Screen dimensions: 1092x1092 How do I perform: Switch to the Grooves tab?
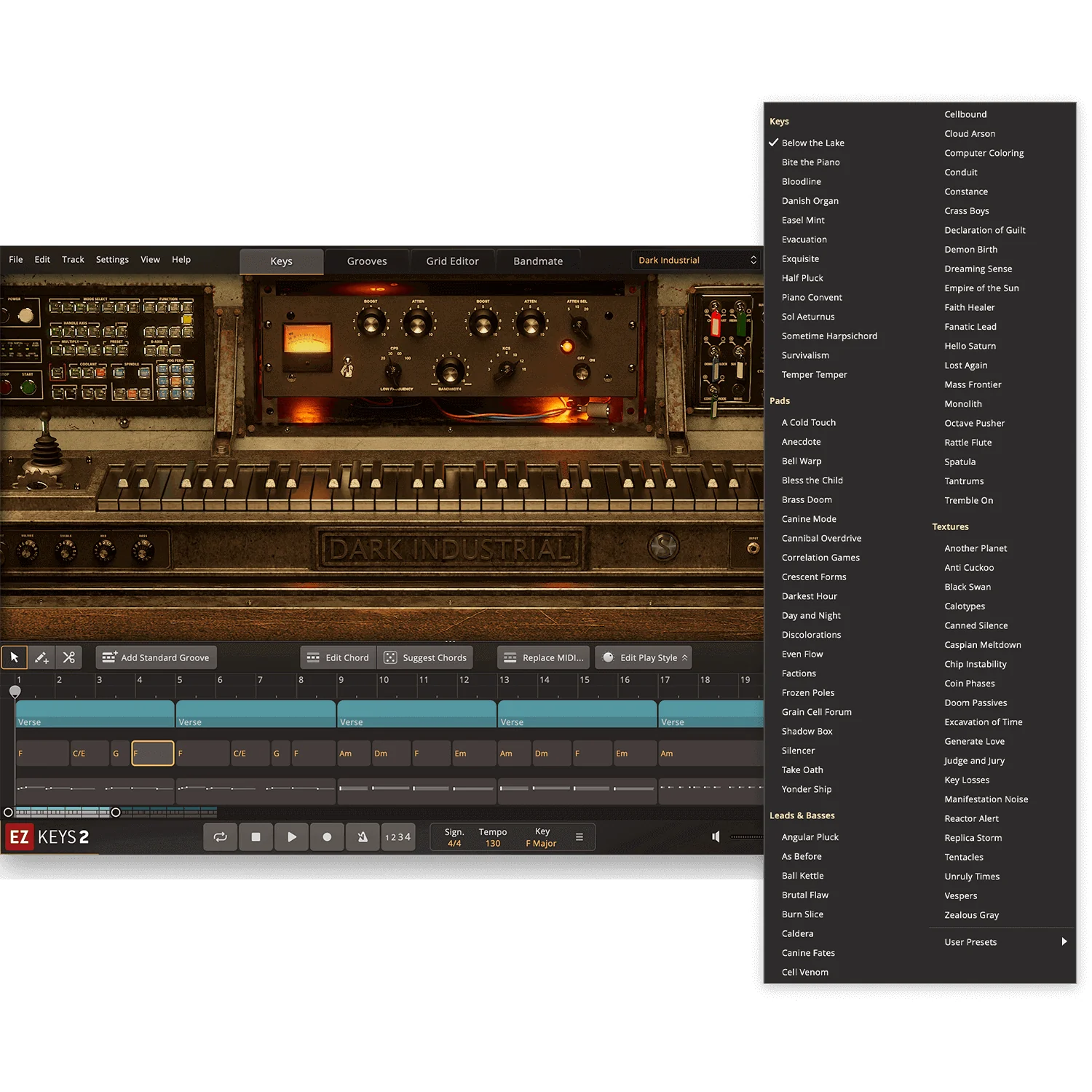pyautogui.click(x=367, y=261)
